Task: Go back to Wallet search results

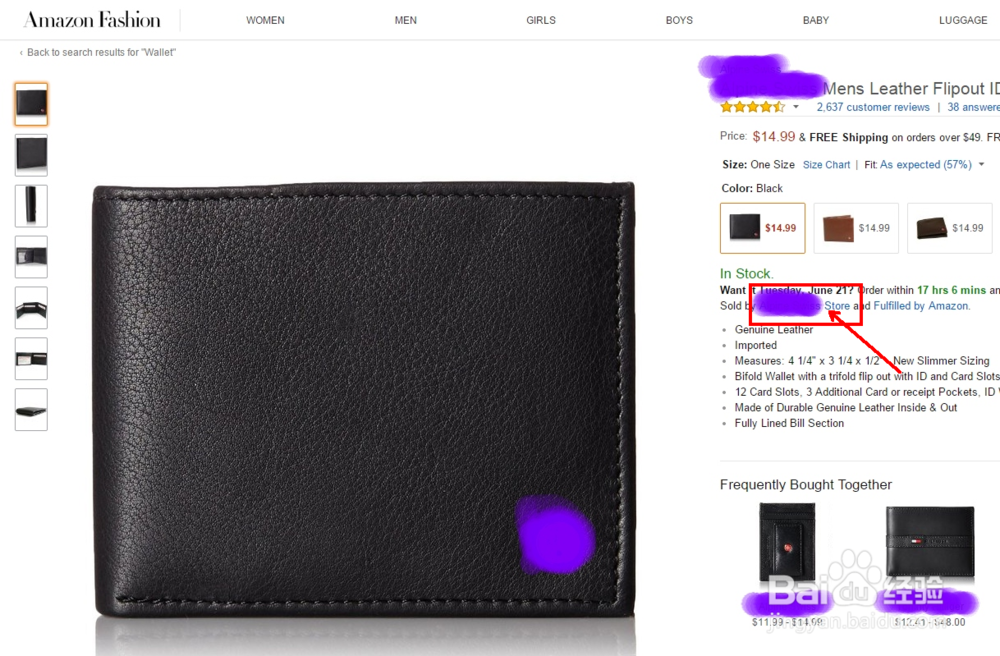Action: click(x=98, y=52)
